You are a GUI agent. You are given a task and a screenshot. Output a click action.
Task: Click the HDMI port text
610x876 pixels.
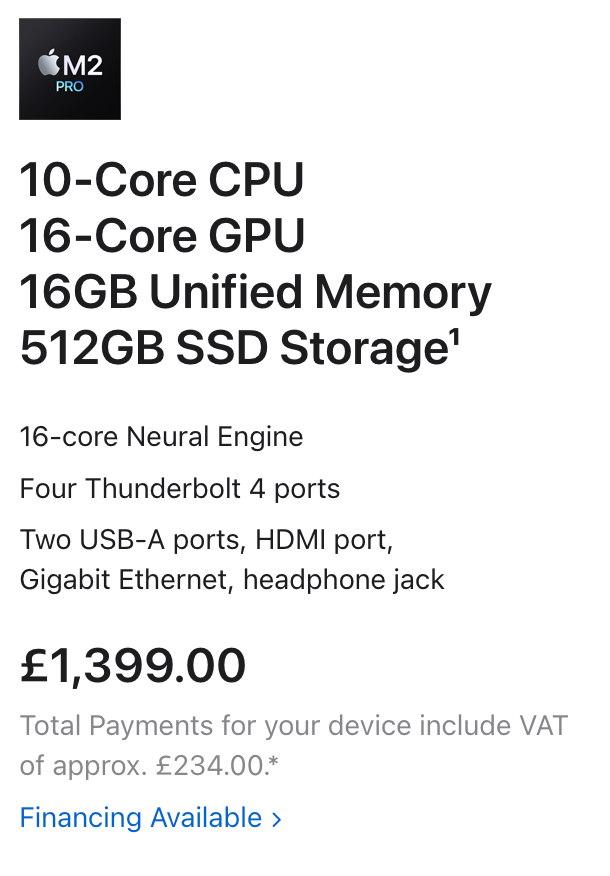point(323,541)
